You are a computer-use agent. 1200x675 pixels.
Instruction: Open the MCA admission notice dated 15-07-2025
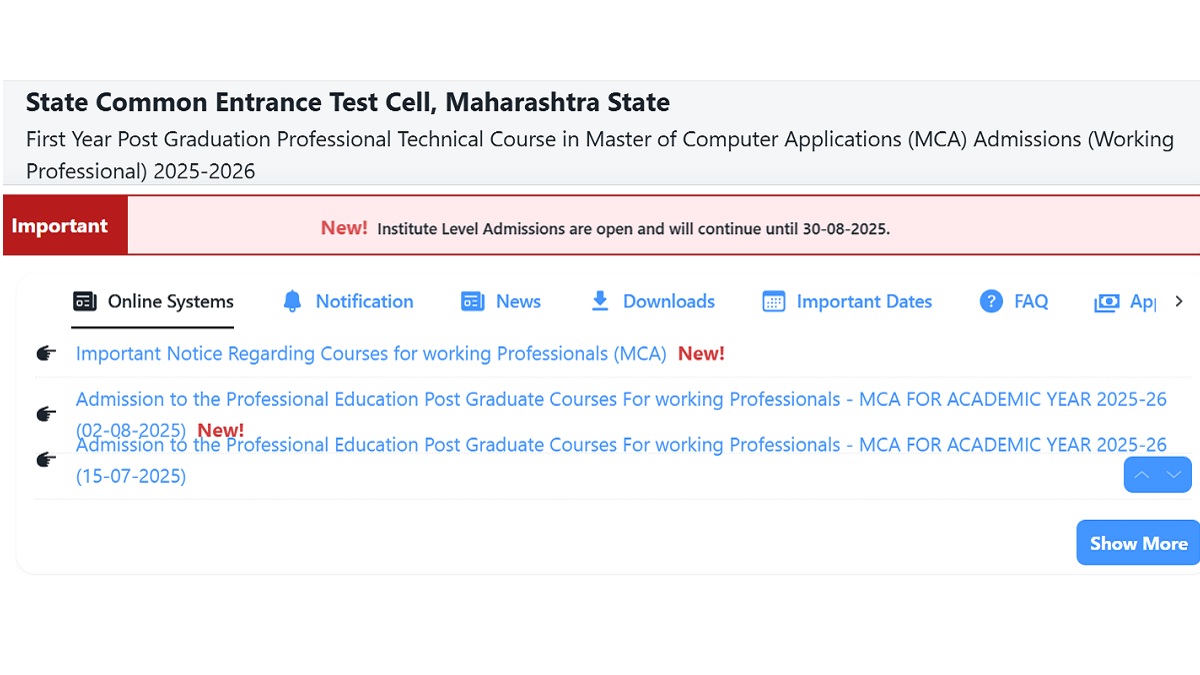click(620, 445)
